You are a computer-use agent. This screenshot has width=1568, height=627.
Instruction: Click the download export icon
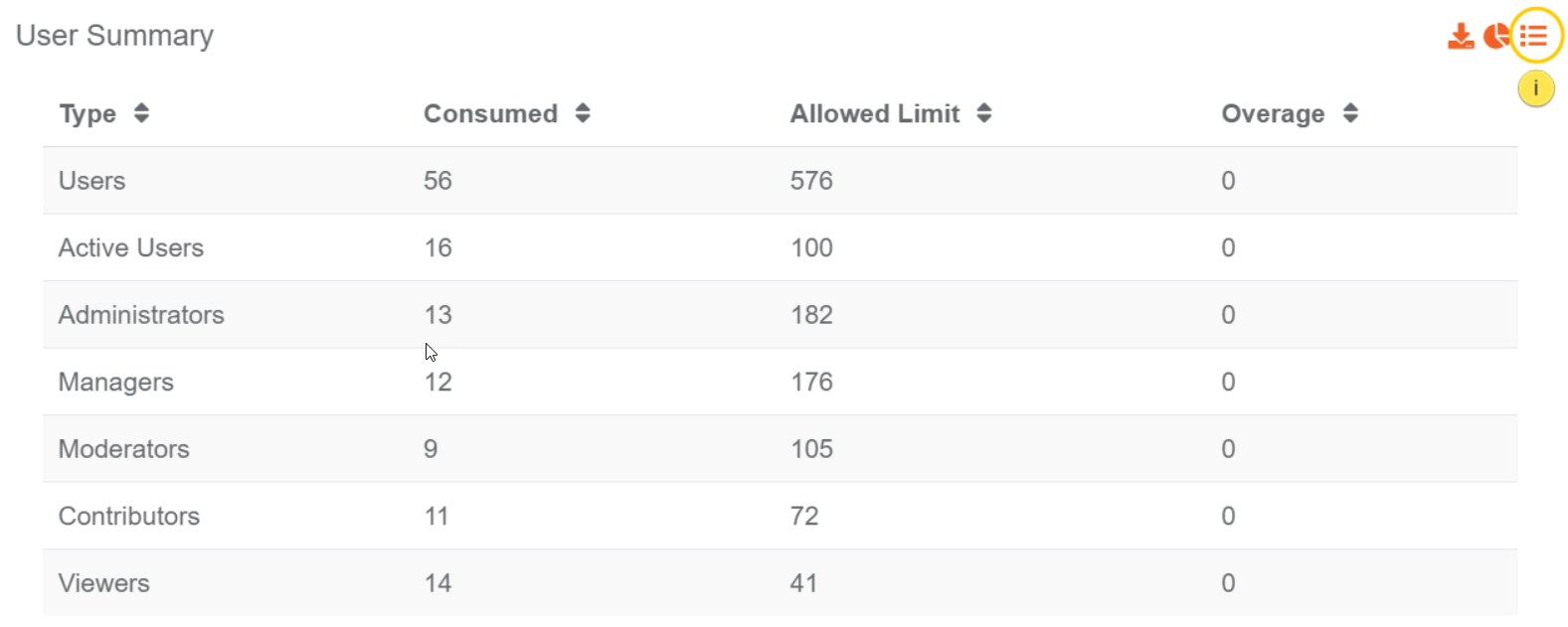pos(1460,37)
